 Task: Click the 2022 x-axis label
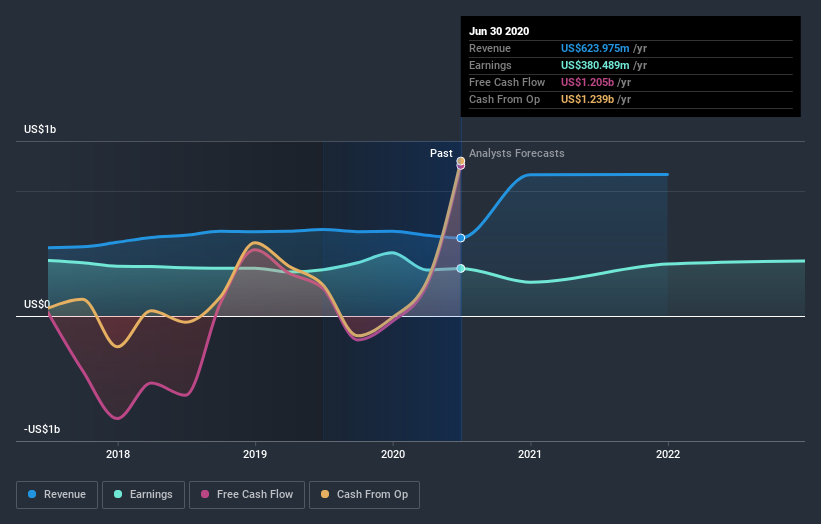click(668, 454)
